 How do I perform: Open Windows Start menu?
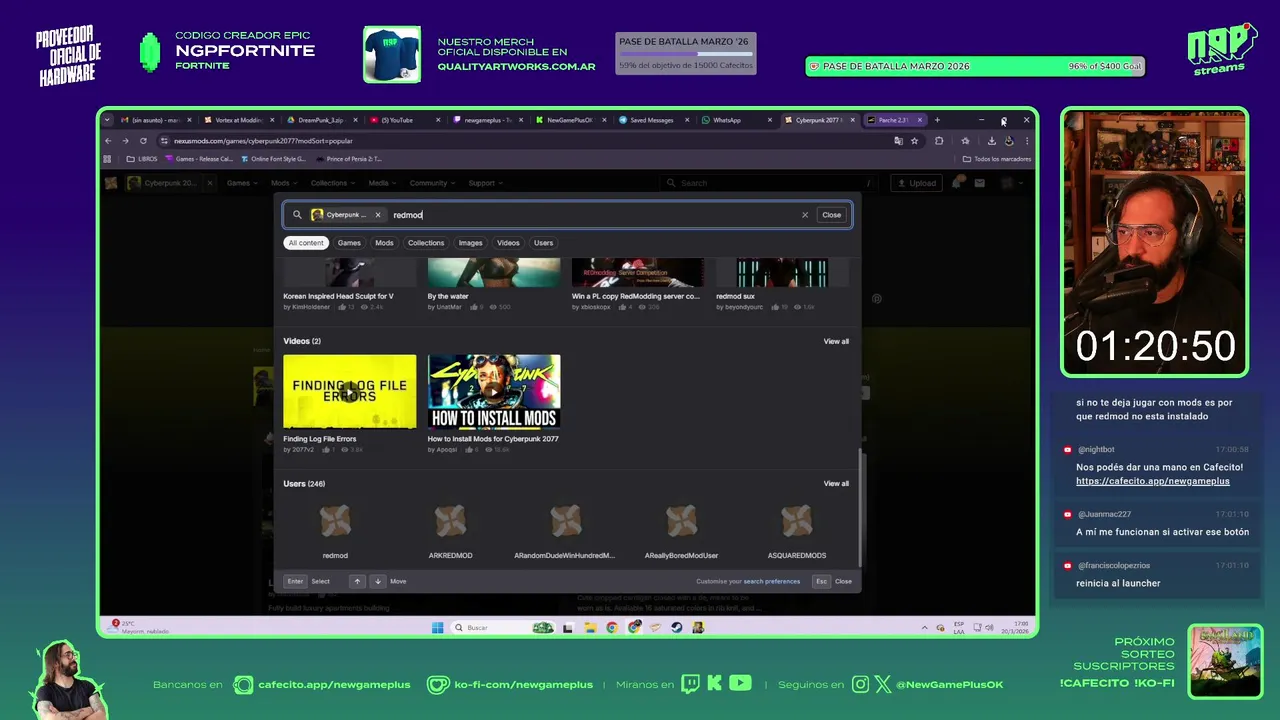(437, 628)
